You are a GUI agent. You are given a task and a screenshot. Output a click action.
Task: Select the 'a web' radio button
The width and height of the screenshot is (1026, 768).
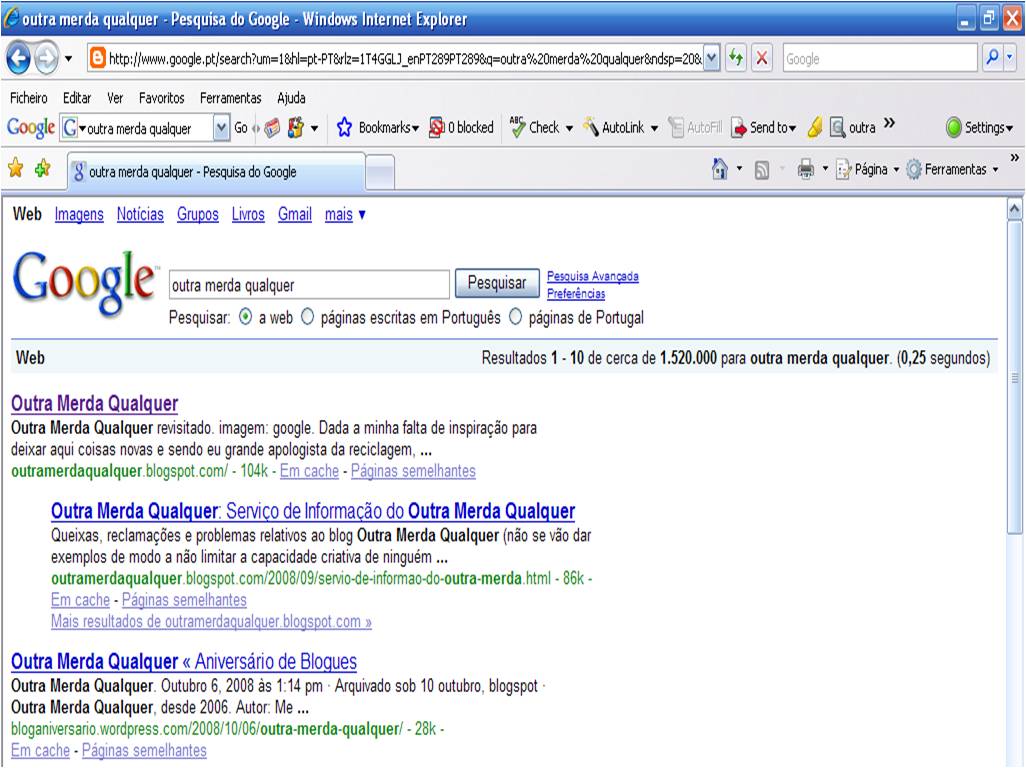[245, 317]
